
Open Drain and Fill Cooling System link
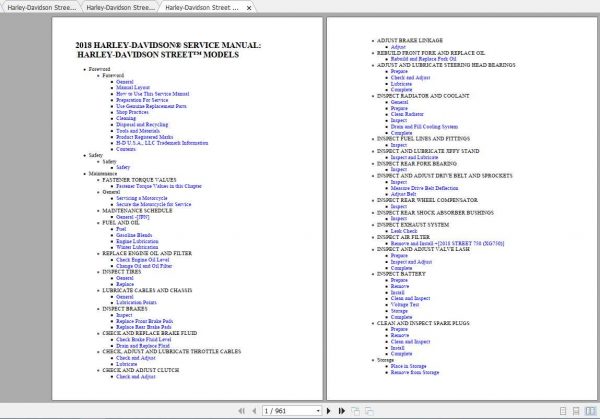tap(424, 127)
